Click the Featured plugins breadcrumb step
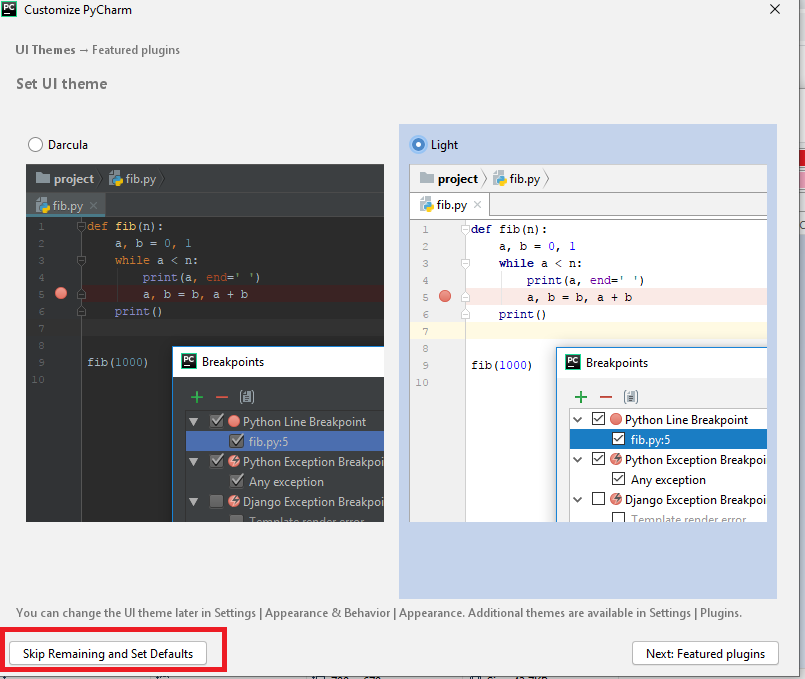Image resolution: width=805 pixels, height=679 pixels. pos(136,50)
